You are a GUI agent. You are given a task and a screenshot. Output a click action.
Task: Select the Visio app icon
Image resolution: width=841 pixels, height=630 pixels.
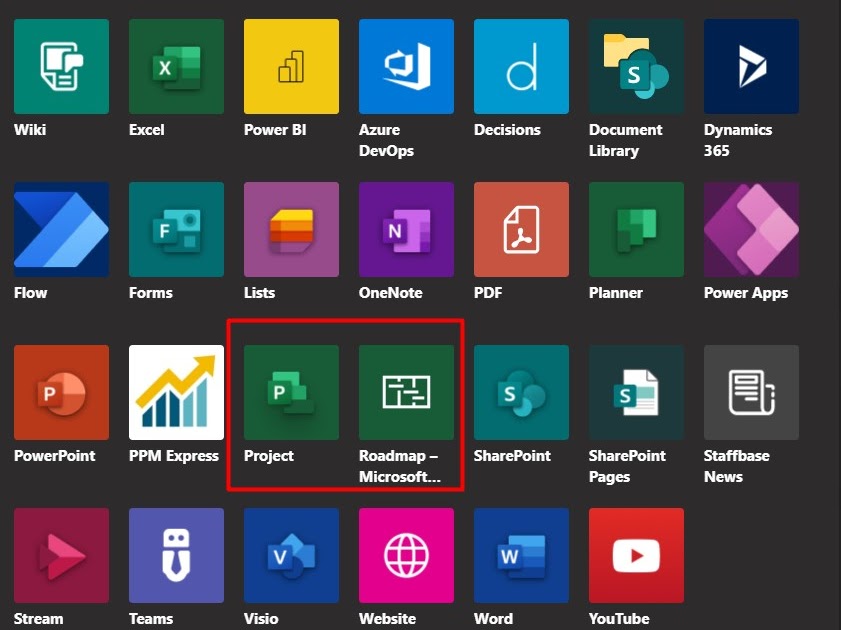291,555
